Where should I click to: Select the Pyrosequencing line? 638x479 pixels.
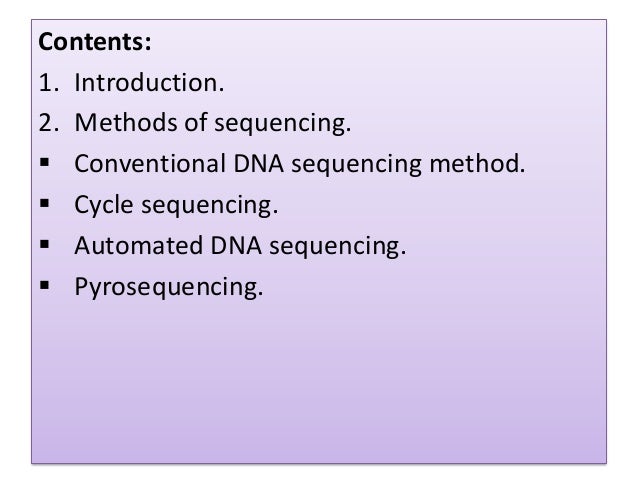click(169, 287)
